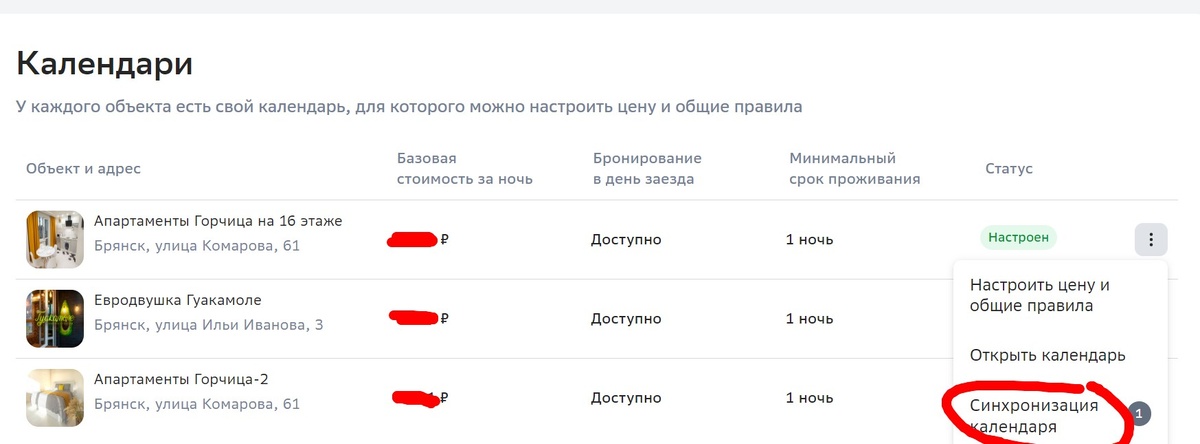Click the 'Статус' column header
Screen dimensions: 1200x444
[1008, 169]
